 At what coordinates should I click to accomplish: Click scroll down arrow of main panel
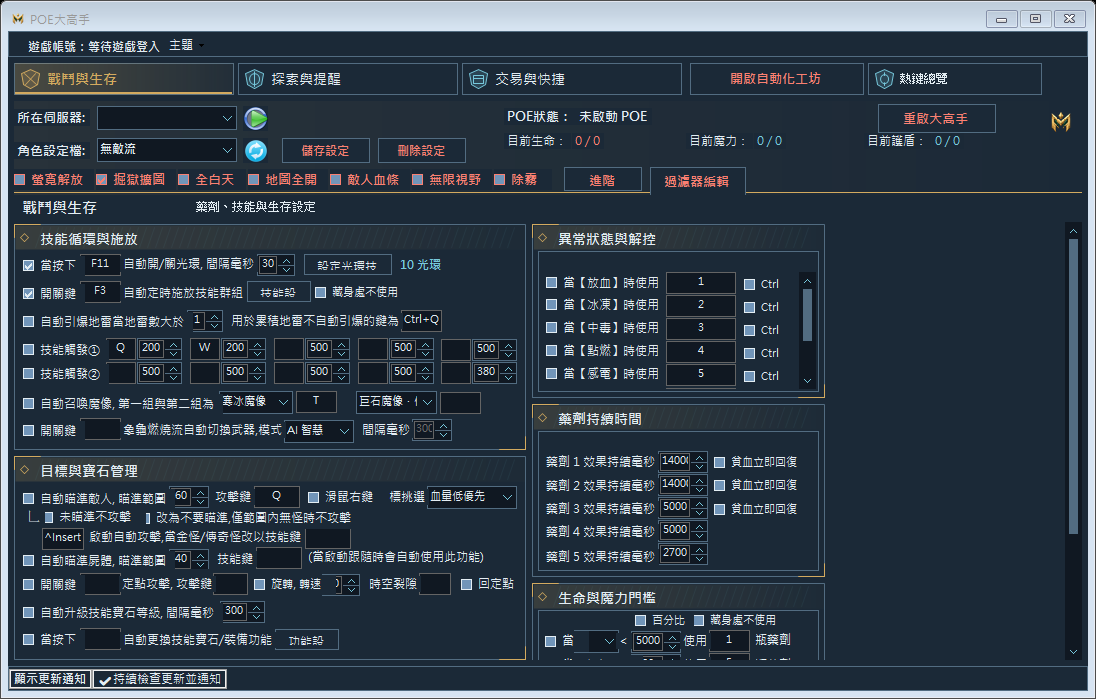pos(1073,651)
